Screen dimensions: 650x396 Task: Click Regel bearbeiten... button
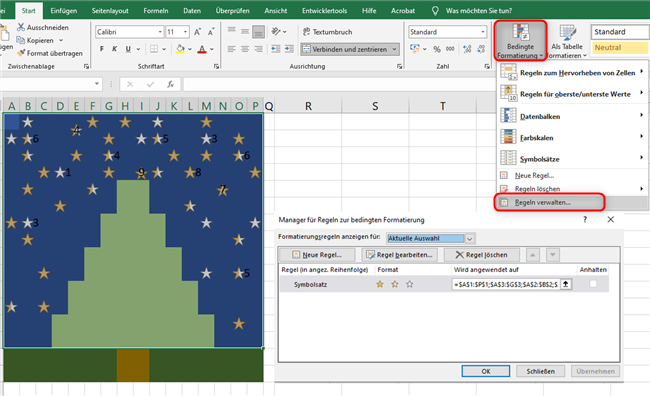coord(400,255)
